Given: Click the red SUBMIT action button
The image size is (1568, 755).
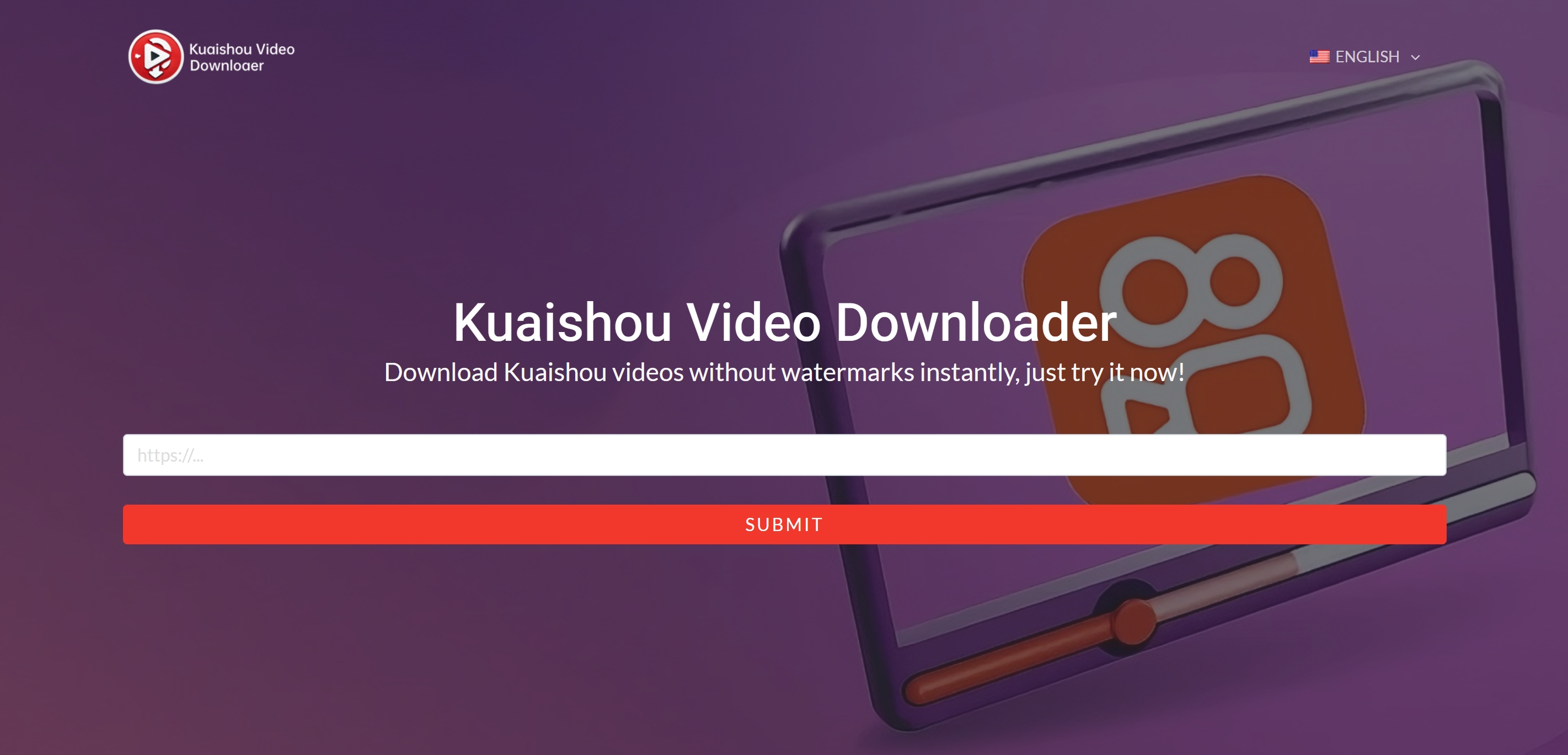Looking at the screenshot, I should [784, 524].
